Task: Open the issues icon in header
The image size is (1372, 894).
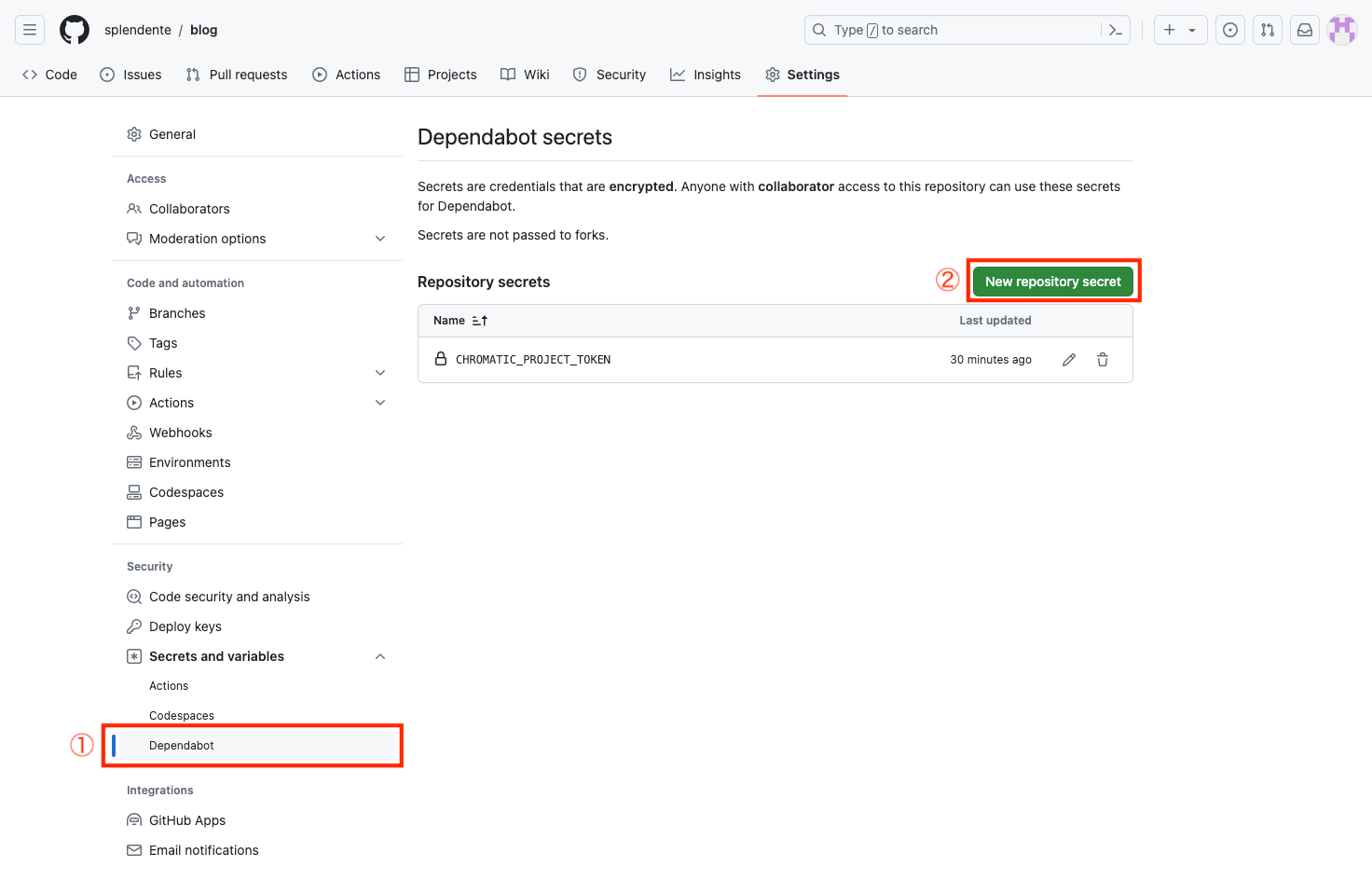Action: [x=1230, y=30]
